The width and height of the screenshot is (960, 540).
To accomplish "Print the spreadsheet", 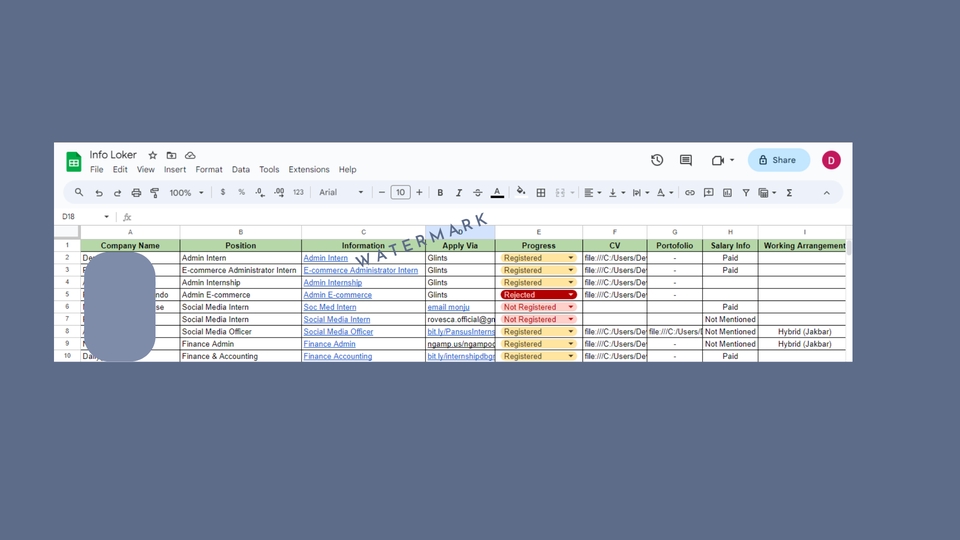I will click(x=136, y=193).
